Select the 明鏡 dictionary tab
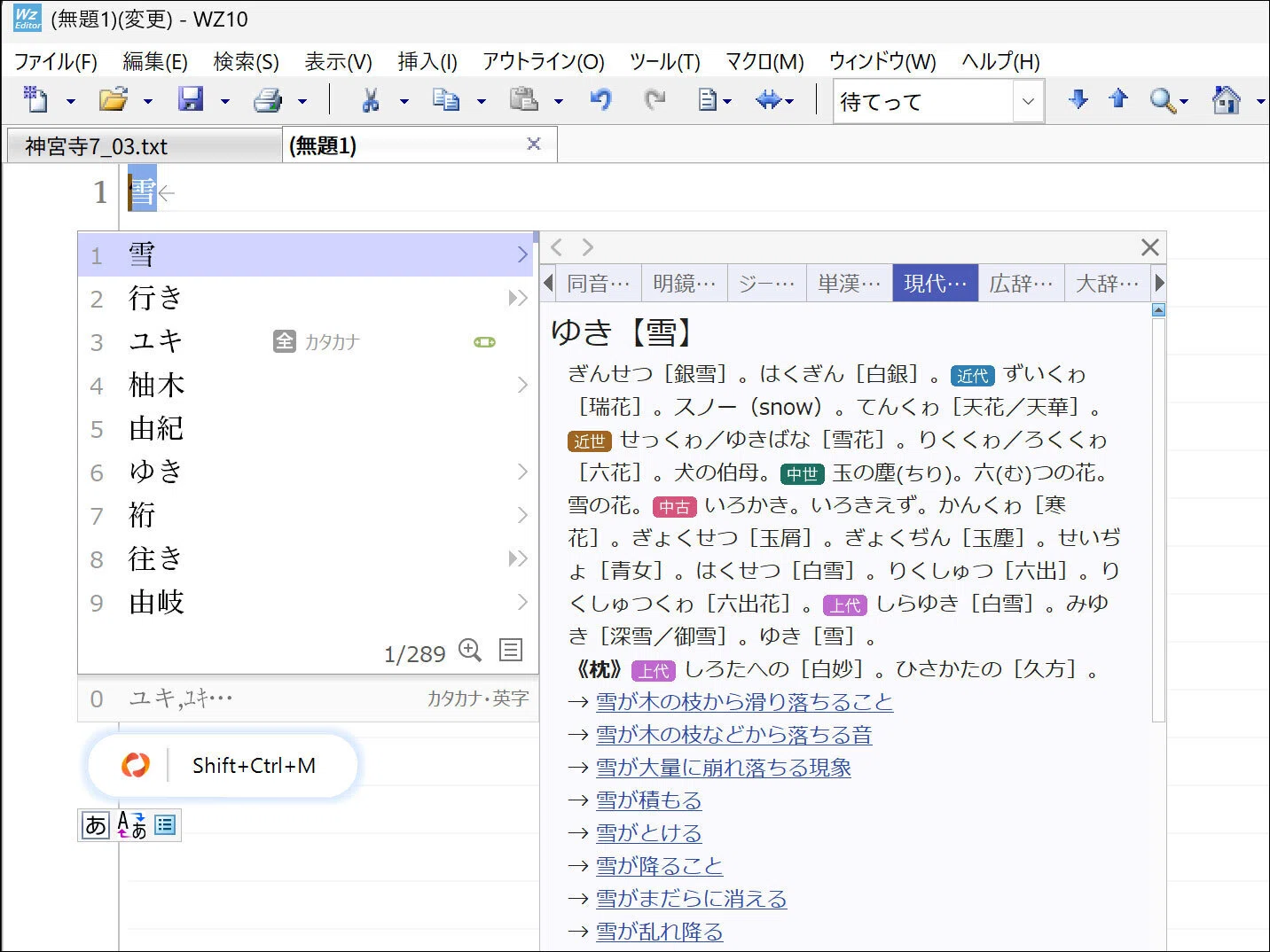 (x=684, y=283)
